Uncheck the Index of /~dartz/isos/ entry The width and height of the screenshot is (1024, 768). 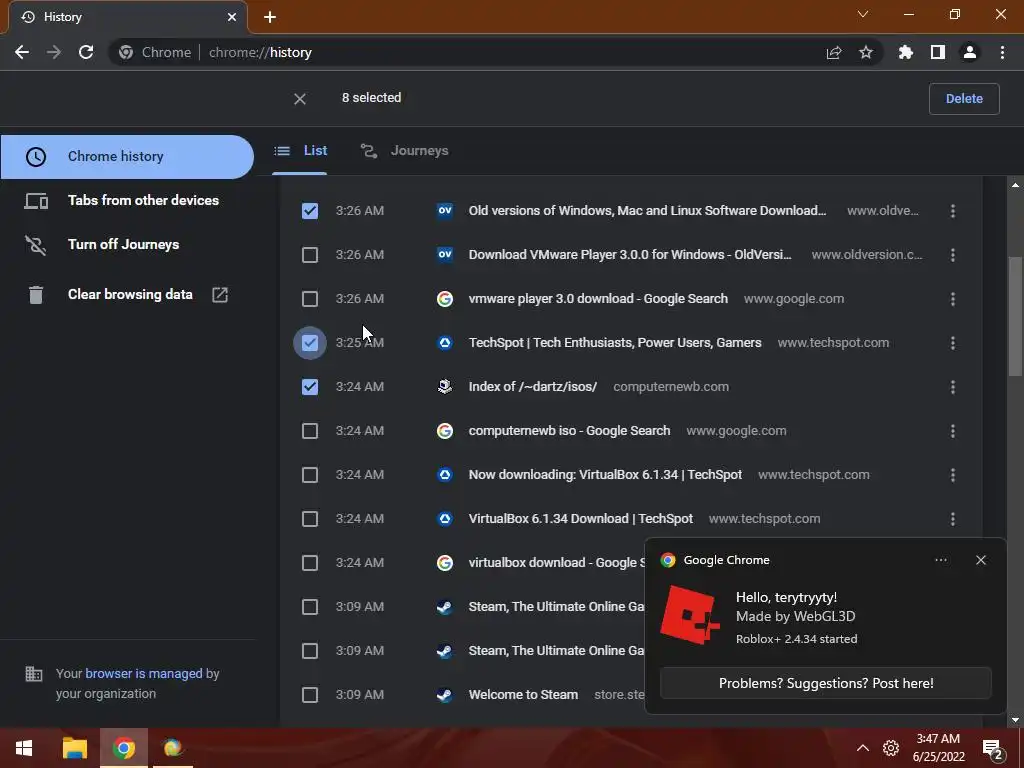(310, 387)
